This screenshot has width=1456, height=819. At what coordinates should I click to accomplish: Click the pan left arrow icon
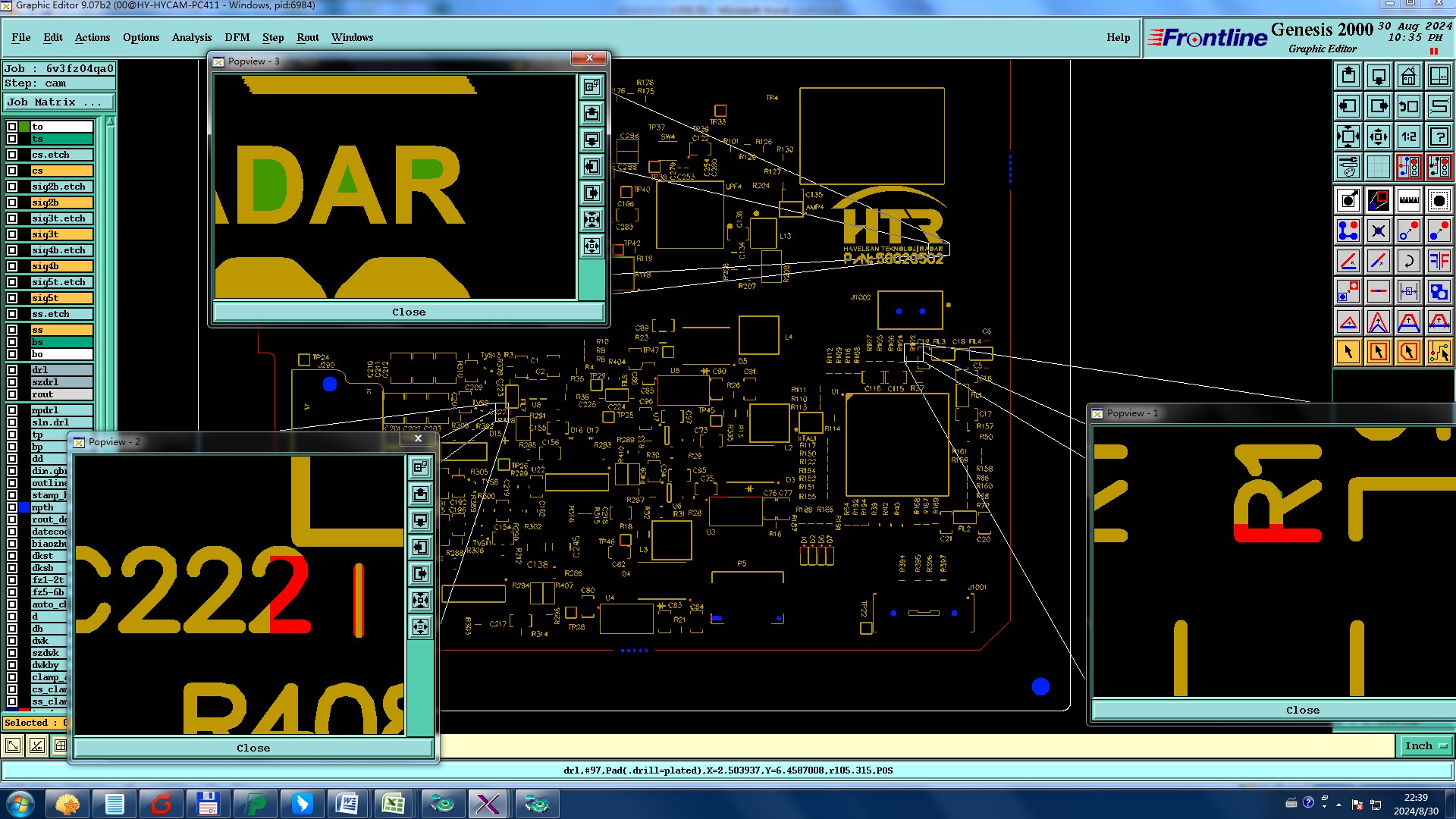coord(1348,106)
